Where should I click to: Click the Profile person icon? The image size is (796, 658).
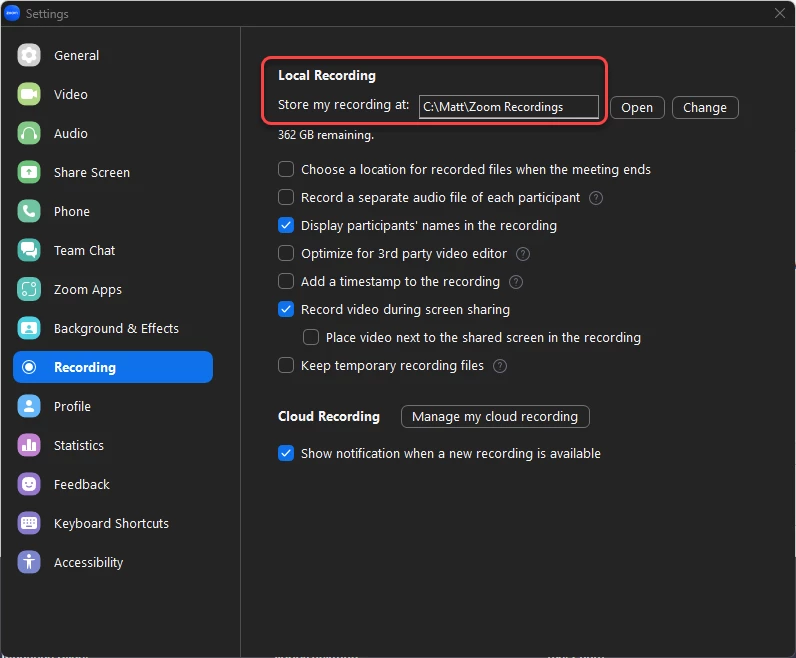pyautogui.click(x=29, y=406)
